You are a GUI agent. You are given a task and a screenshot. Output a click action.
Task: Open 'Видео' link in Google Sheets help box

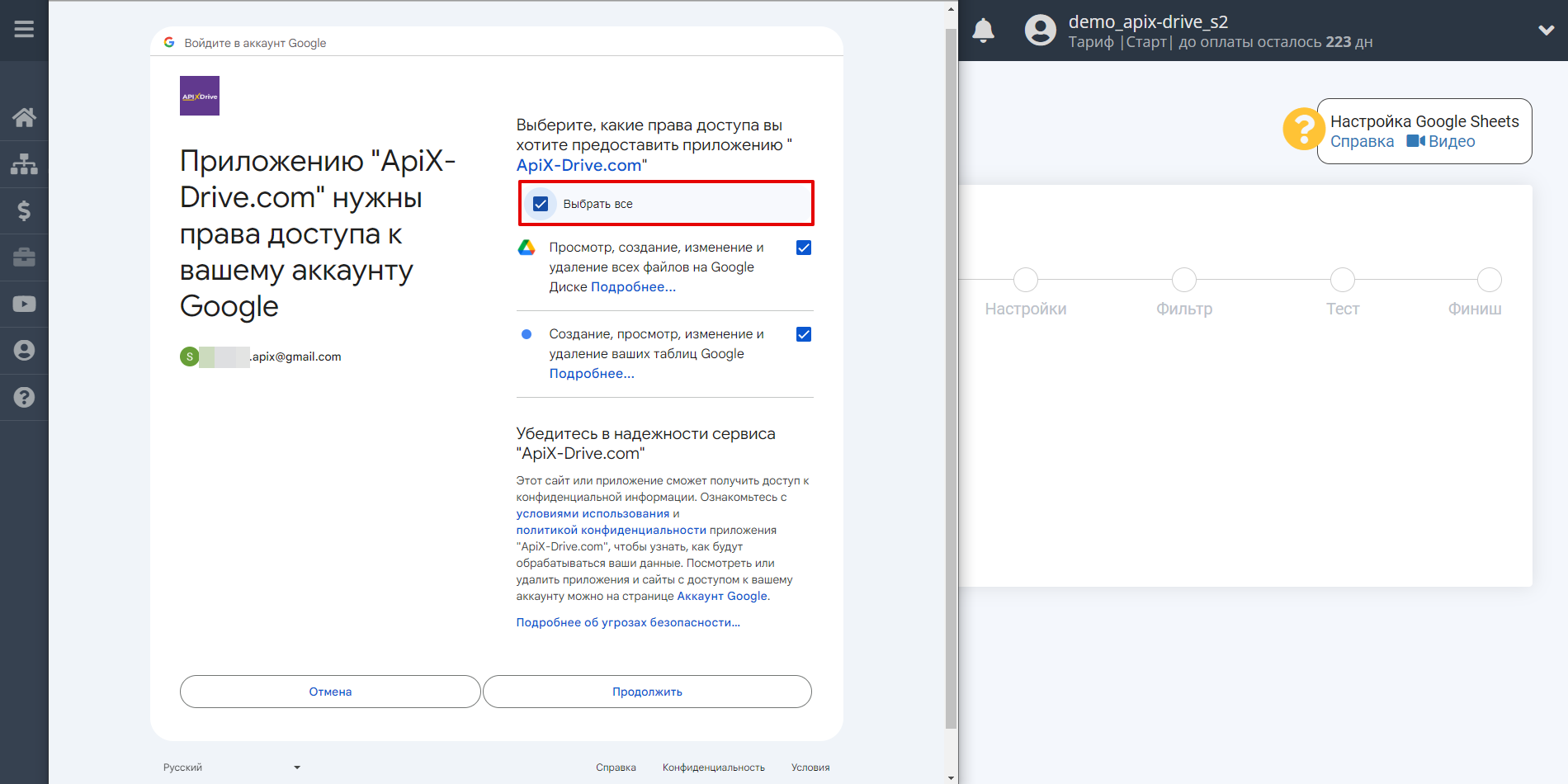click(x=1441, y=141)
